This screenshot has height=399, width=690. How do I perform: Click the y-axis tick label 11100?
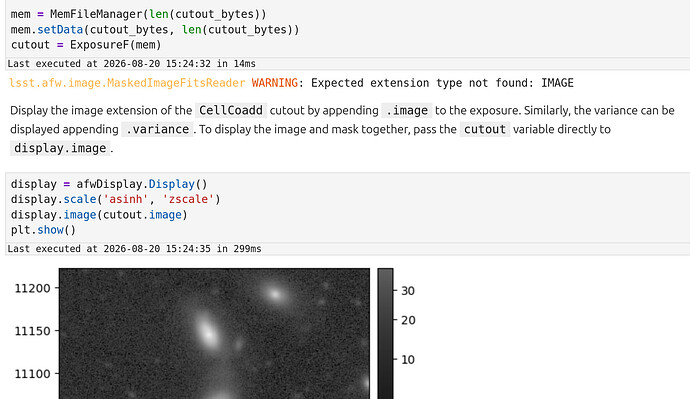[x=33, y=374]
